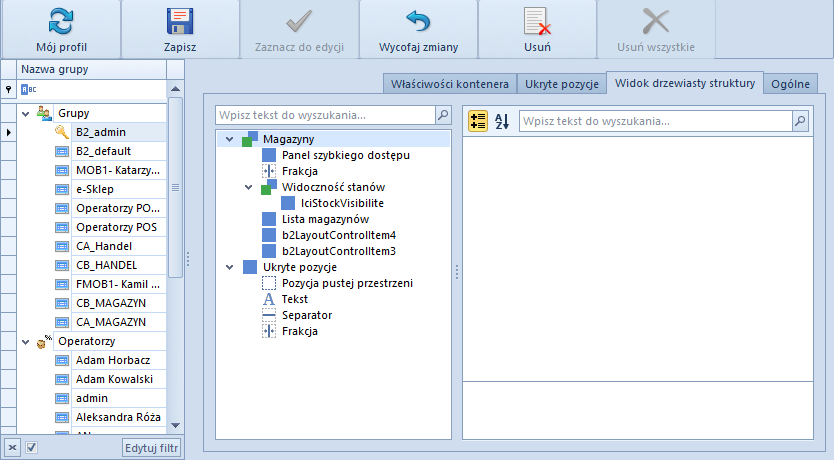Click the row indicator arrow for B2_admin
Screen dimensions: 834x460
9,132
